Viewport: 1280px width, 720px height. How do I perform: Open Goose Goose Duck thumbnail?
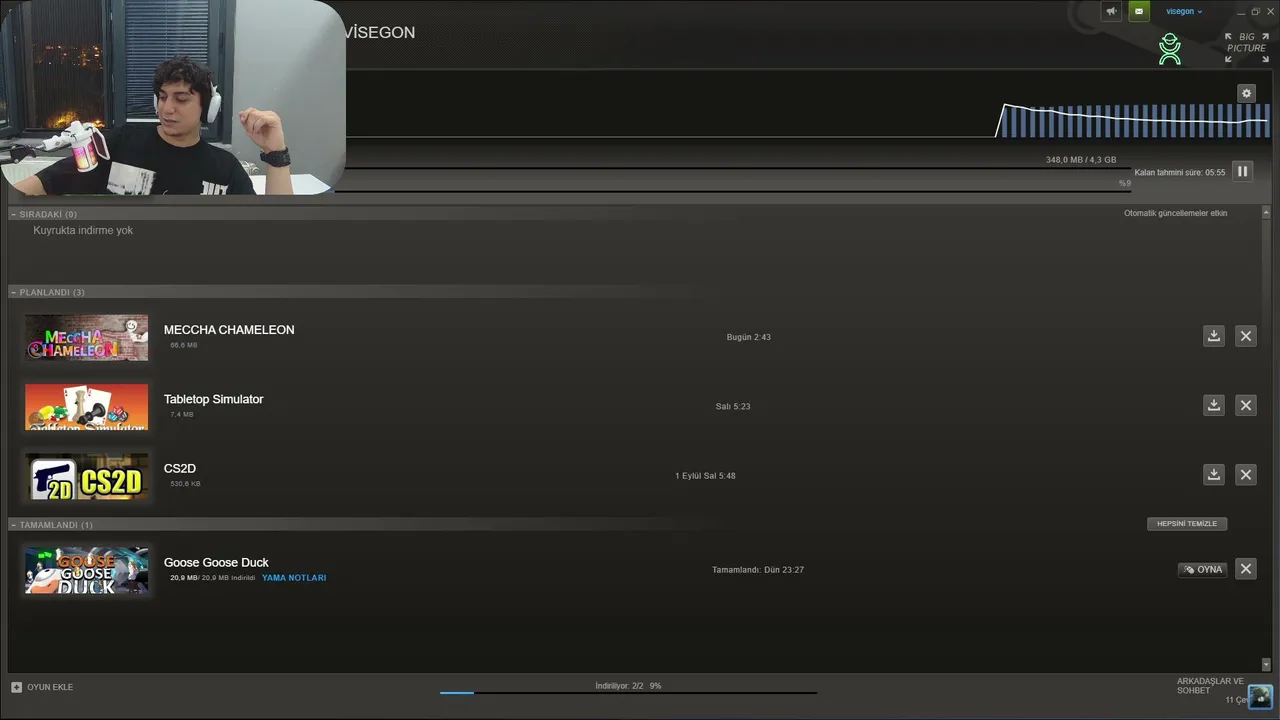coord(86,570)
